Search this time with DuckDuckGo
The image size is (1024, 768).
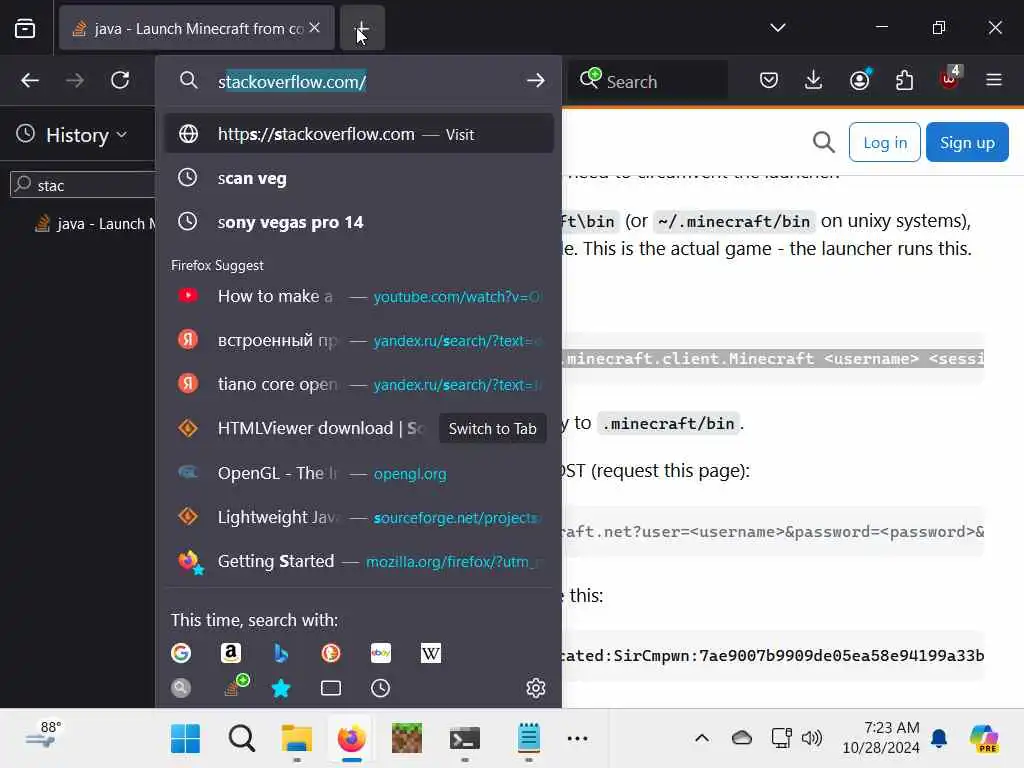pyautogui.click(x=331, y=653)
